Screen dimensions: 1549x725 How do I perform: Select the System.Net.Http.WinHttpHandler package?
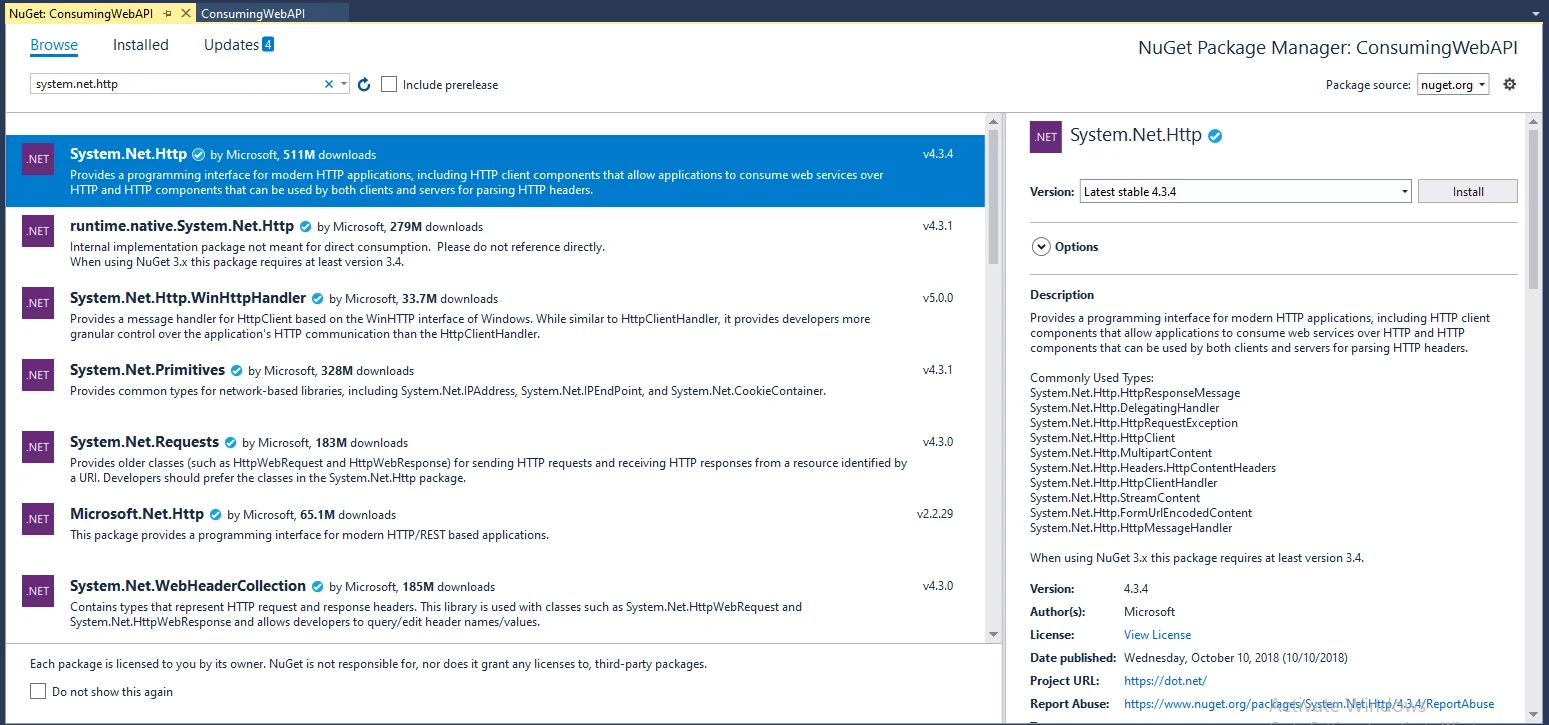(x=495, y=315)
